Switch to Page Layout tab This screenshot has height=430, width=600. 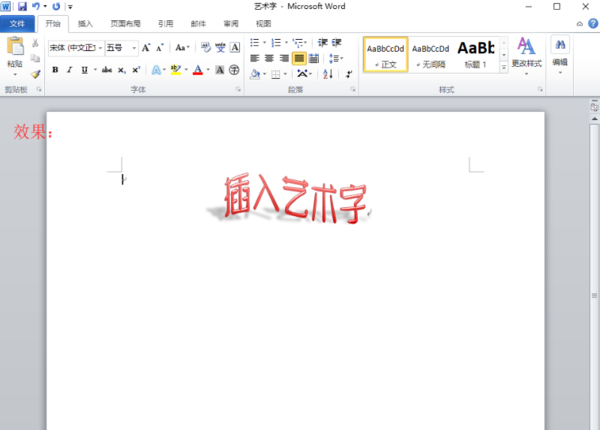click(x=125, y=24)
